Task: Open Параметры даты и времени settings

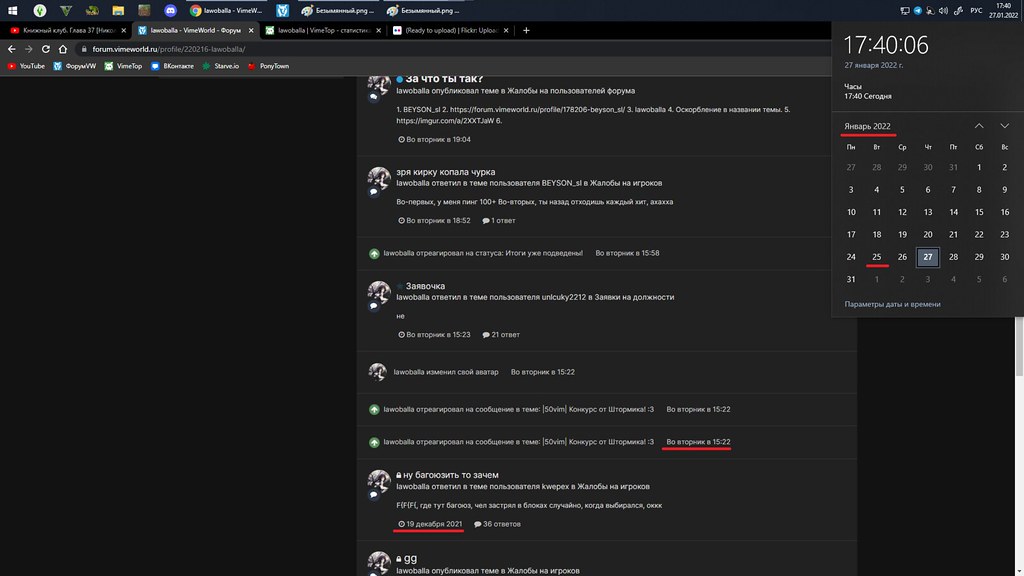Action: pyautogui.click(x=892, y=304)
